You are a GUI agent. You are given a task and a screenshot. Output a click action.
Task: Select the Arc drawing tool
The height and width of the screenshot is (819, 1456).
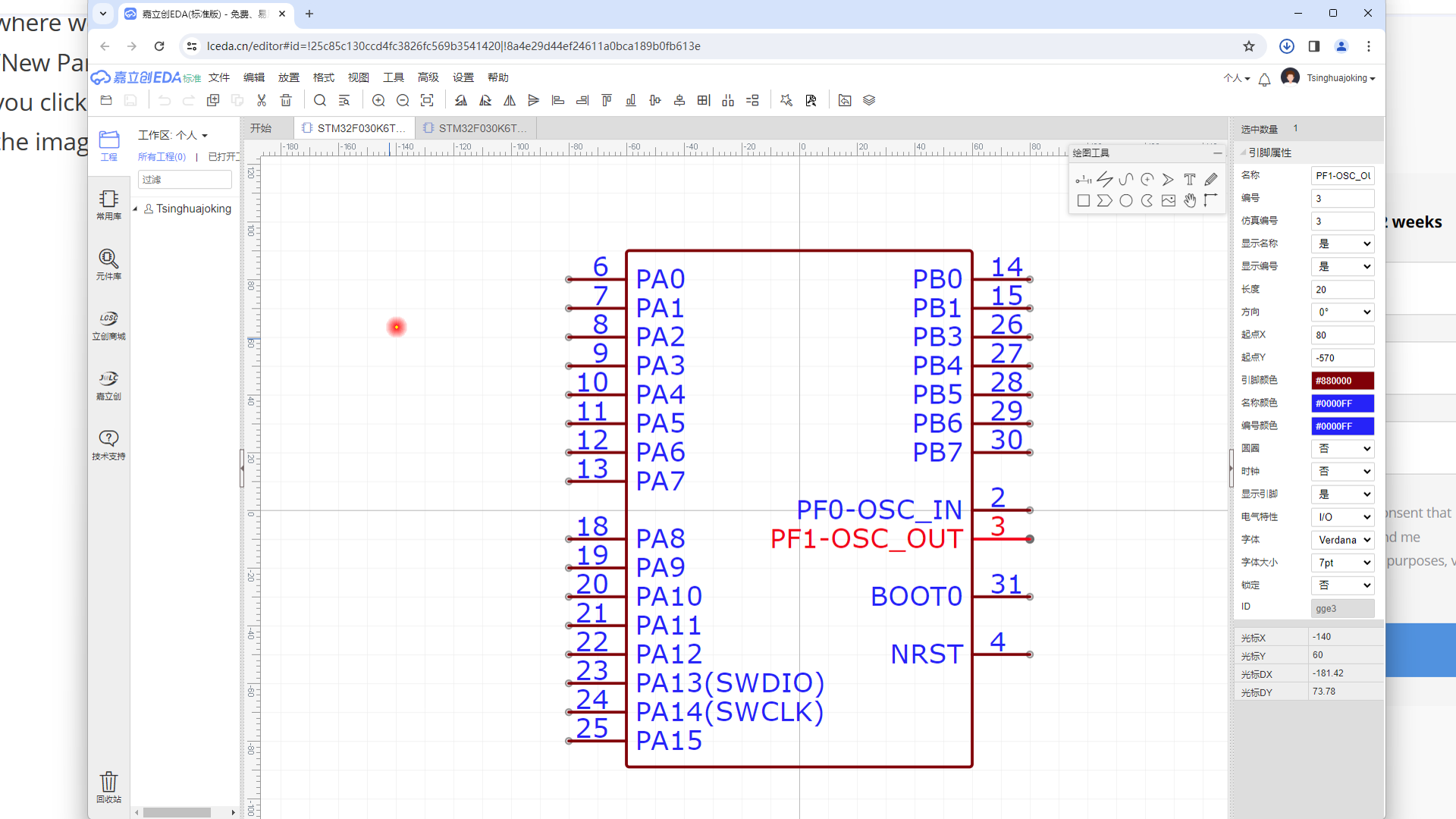tap(1147, 180)
